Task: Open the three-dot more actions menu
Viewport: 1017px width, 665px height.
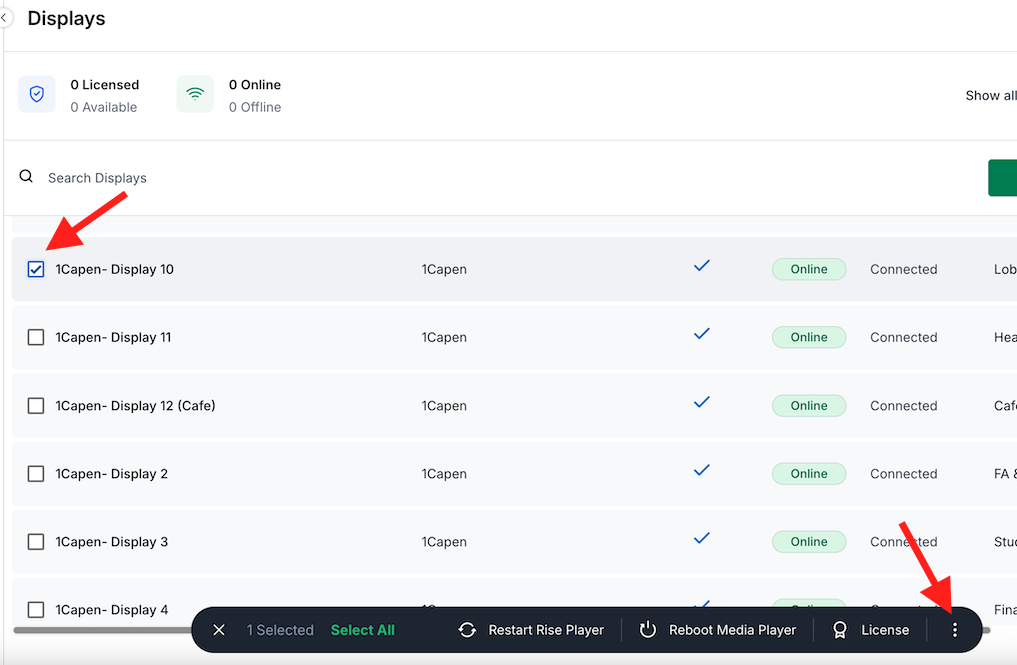Action: point(955,630)
